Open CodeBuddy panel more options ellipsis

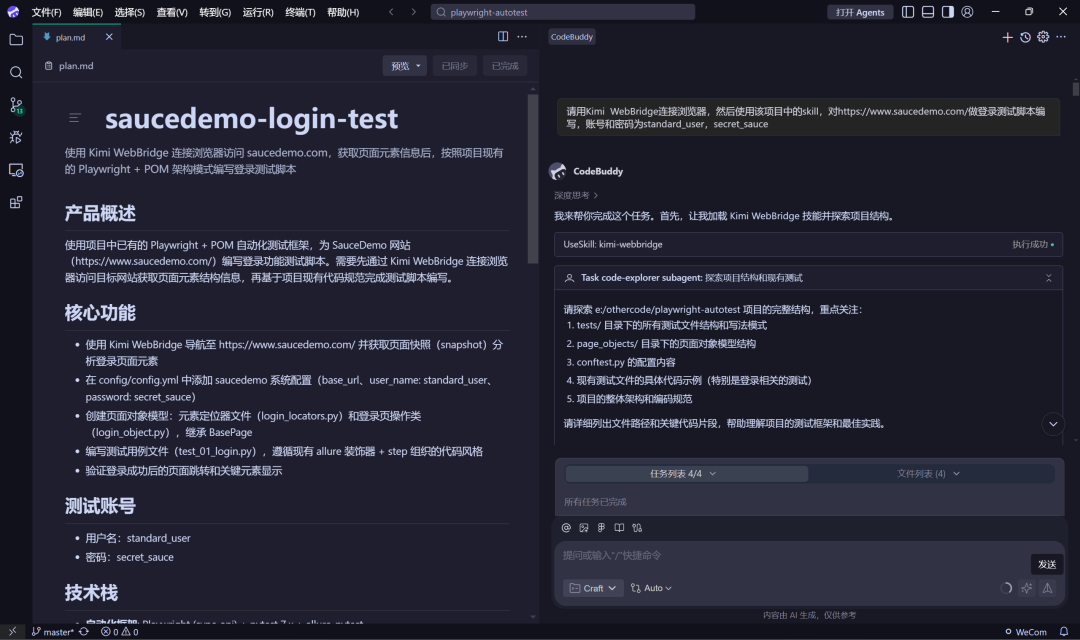tap(1061, 37)
